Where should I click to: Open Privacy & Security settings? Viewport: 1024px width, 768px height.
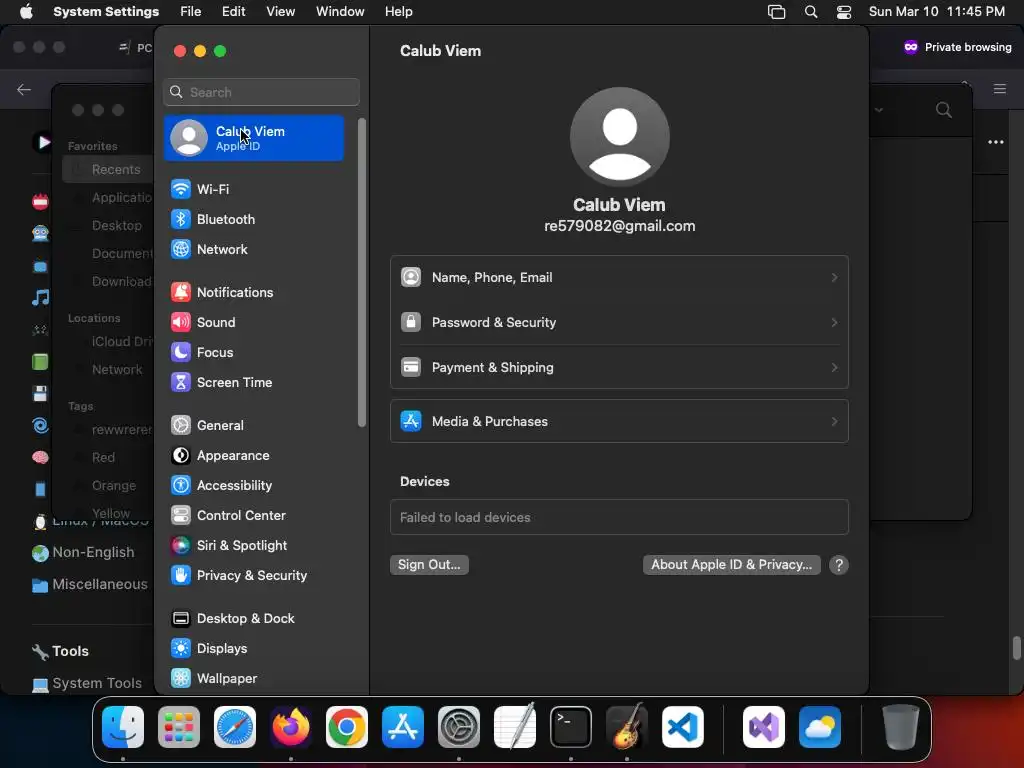[x=254, y=576]
